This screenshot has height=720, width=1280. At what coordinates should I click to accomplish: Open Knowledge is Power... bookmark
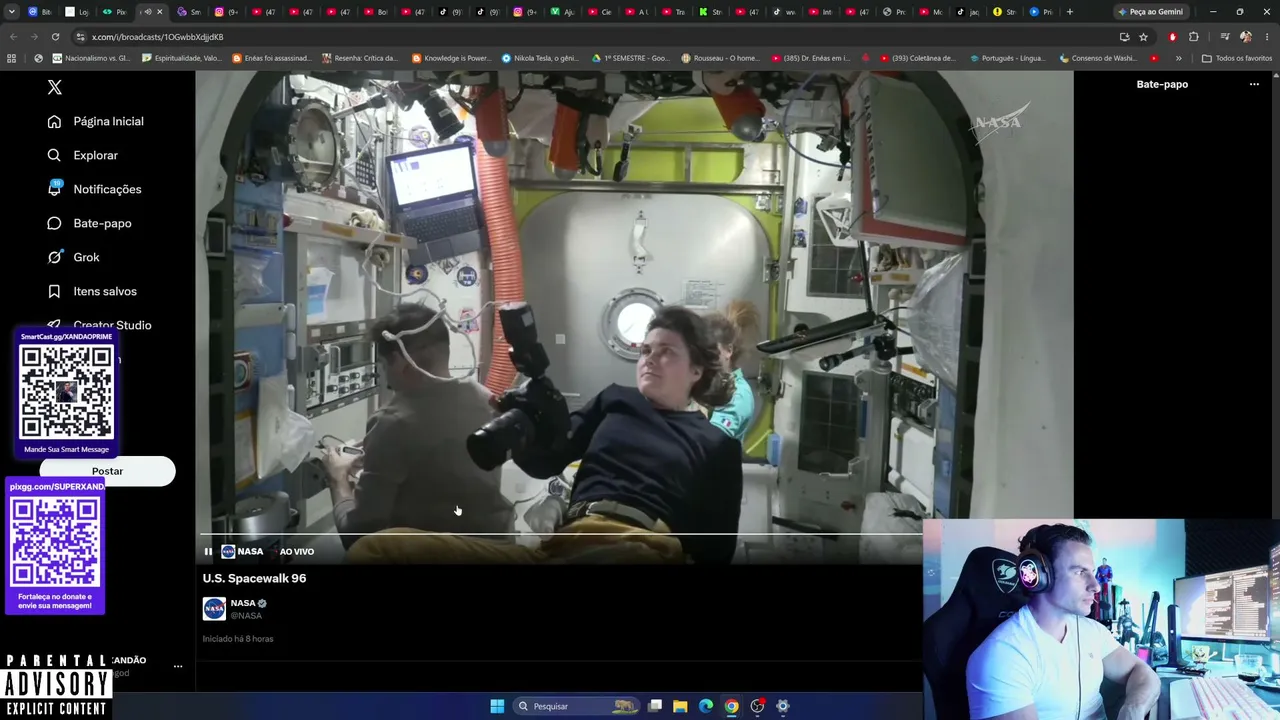[451, 58]
